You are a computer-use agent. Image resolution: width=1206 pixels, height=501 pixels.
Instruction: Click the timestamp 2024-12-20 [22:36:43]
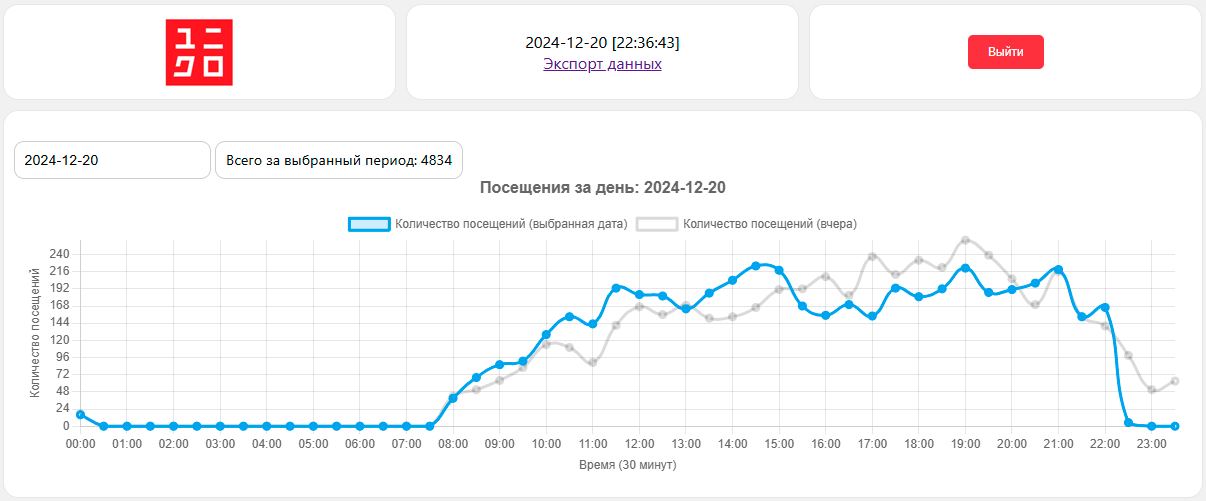click(602, 43)
